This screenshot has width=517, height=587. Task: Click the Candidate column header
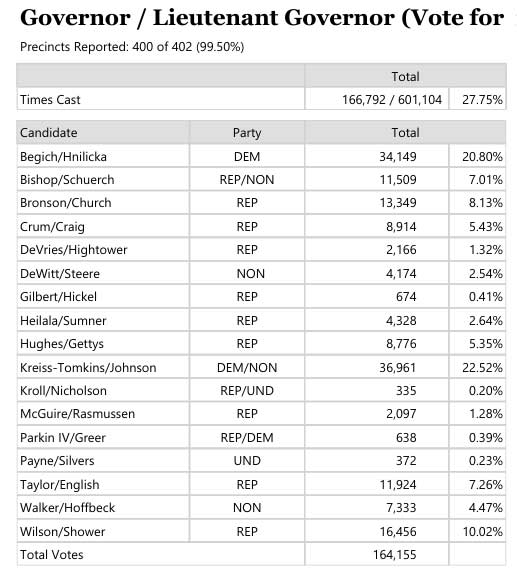click(49, 133)
